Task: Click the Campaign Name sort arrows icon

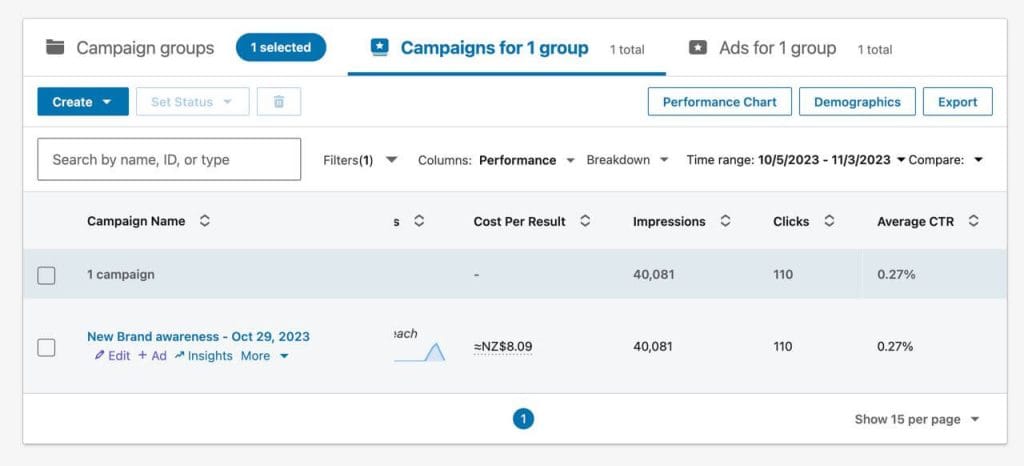Action: [x=205, y=222]
